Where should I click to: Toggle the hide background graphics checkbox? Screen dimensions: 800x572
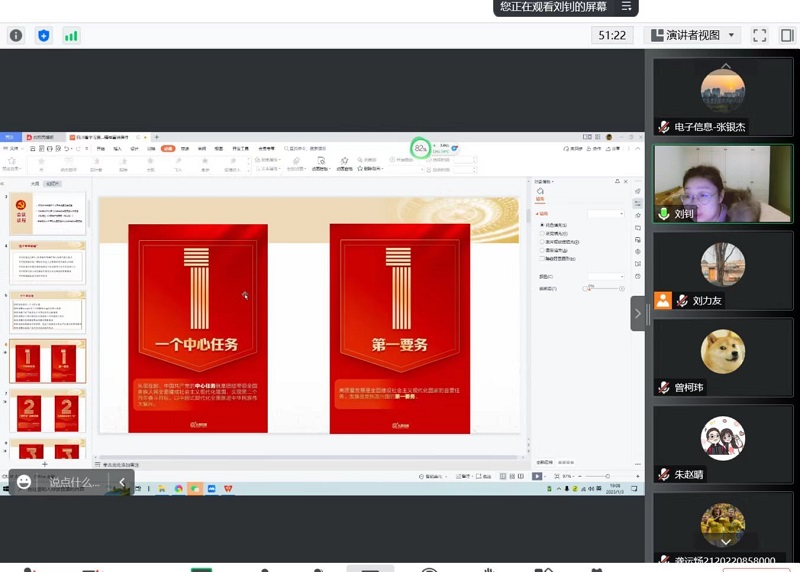(x=542, y=258)
